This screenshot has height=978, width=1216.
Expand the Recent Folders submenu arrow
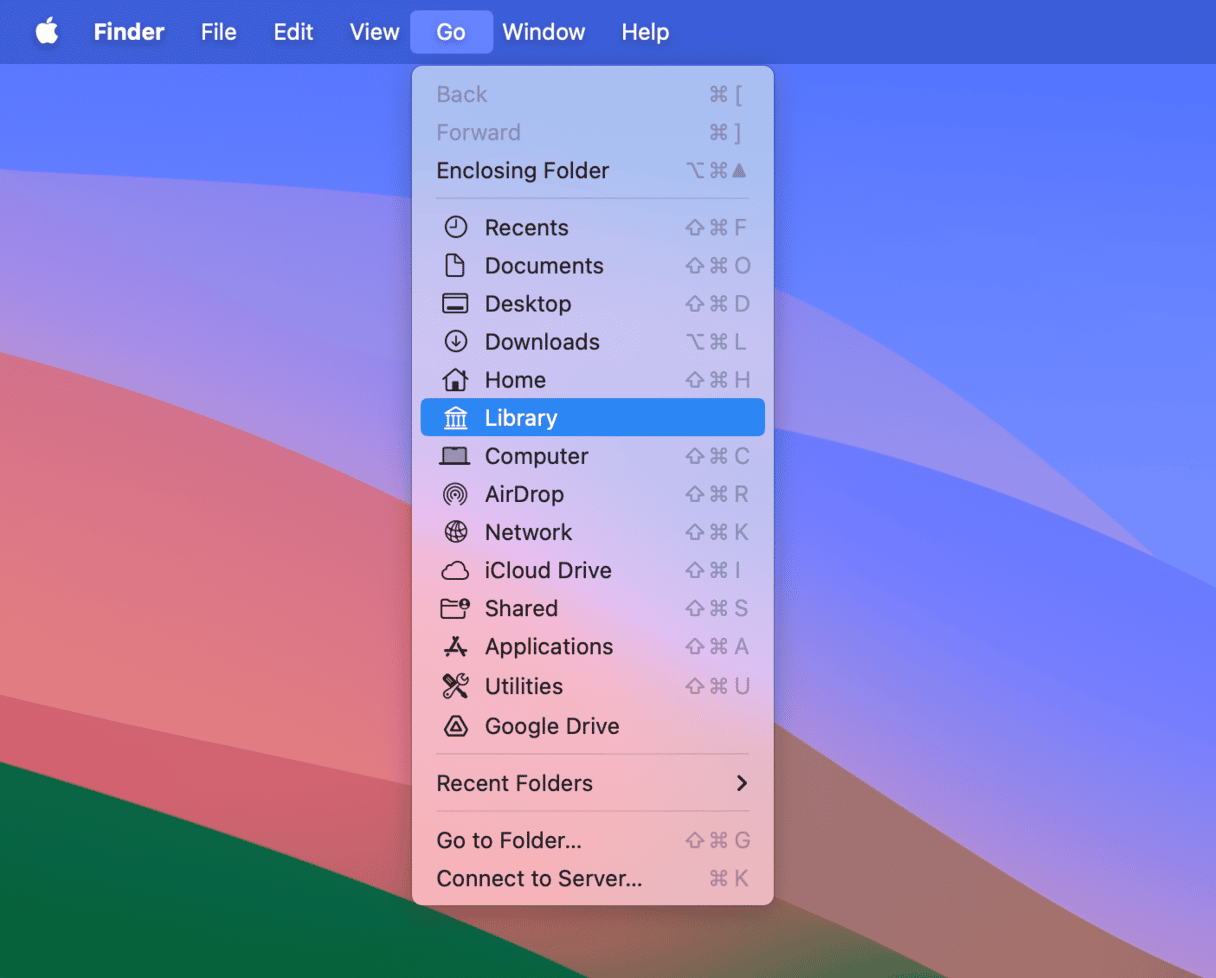[x=742, y=783]
